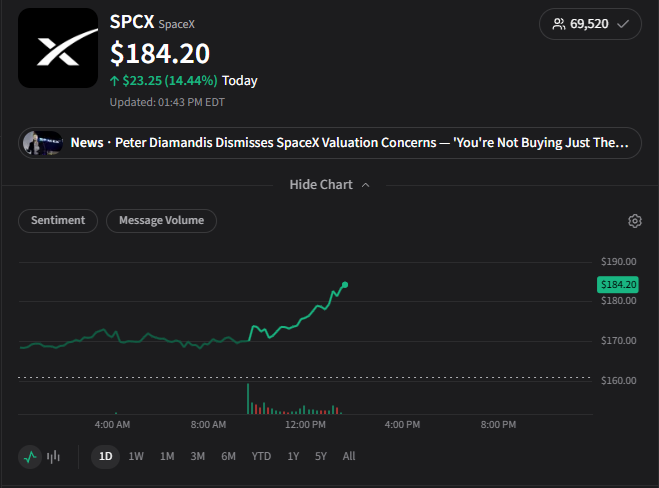Click the 4:00 PM time axis label
Image resolution: width=659 pixels, height=488 pixels.
(402, 425)
